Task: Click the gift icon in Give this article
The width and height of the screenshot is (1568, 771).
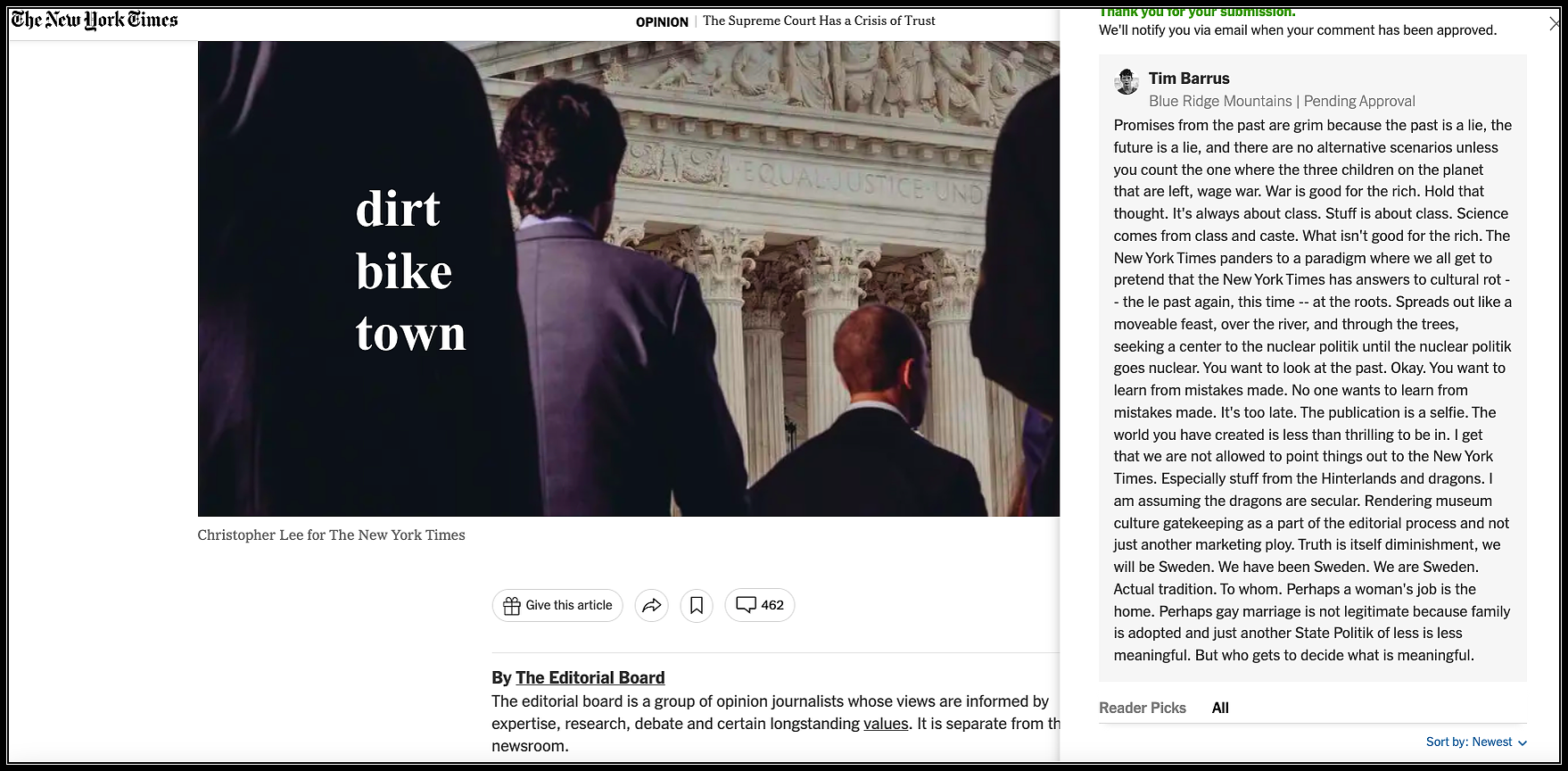Action: 512,606
